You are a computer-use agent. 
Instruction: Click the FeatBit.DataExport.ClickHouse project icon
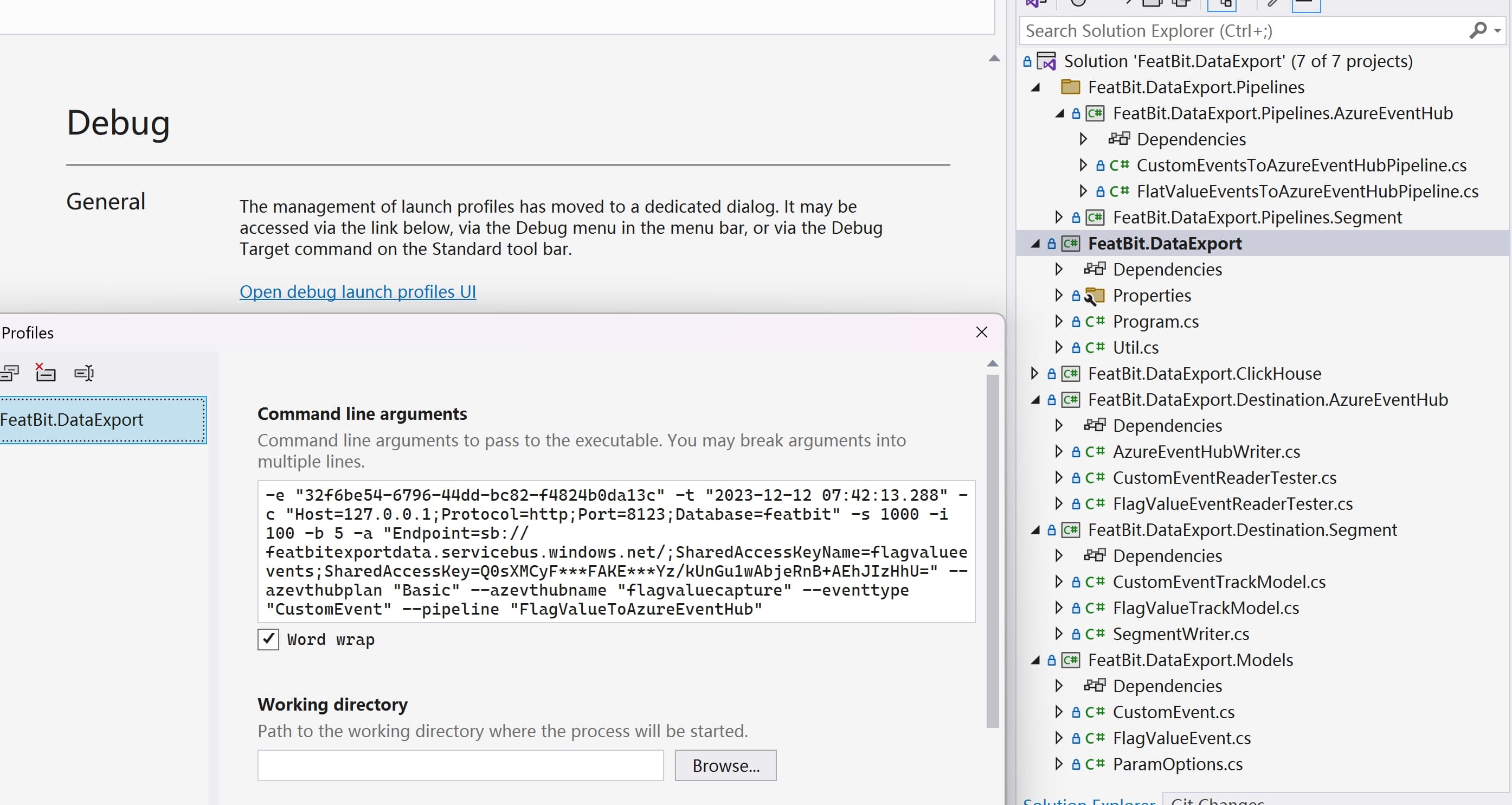[1070, 373]
